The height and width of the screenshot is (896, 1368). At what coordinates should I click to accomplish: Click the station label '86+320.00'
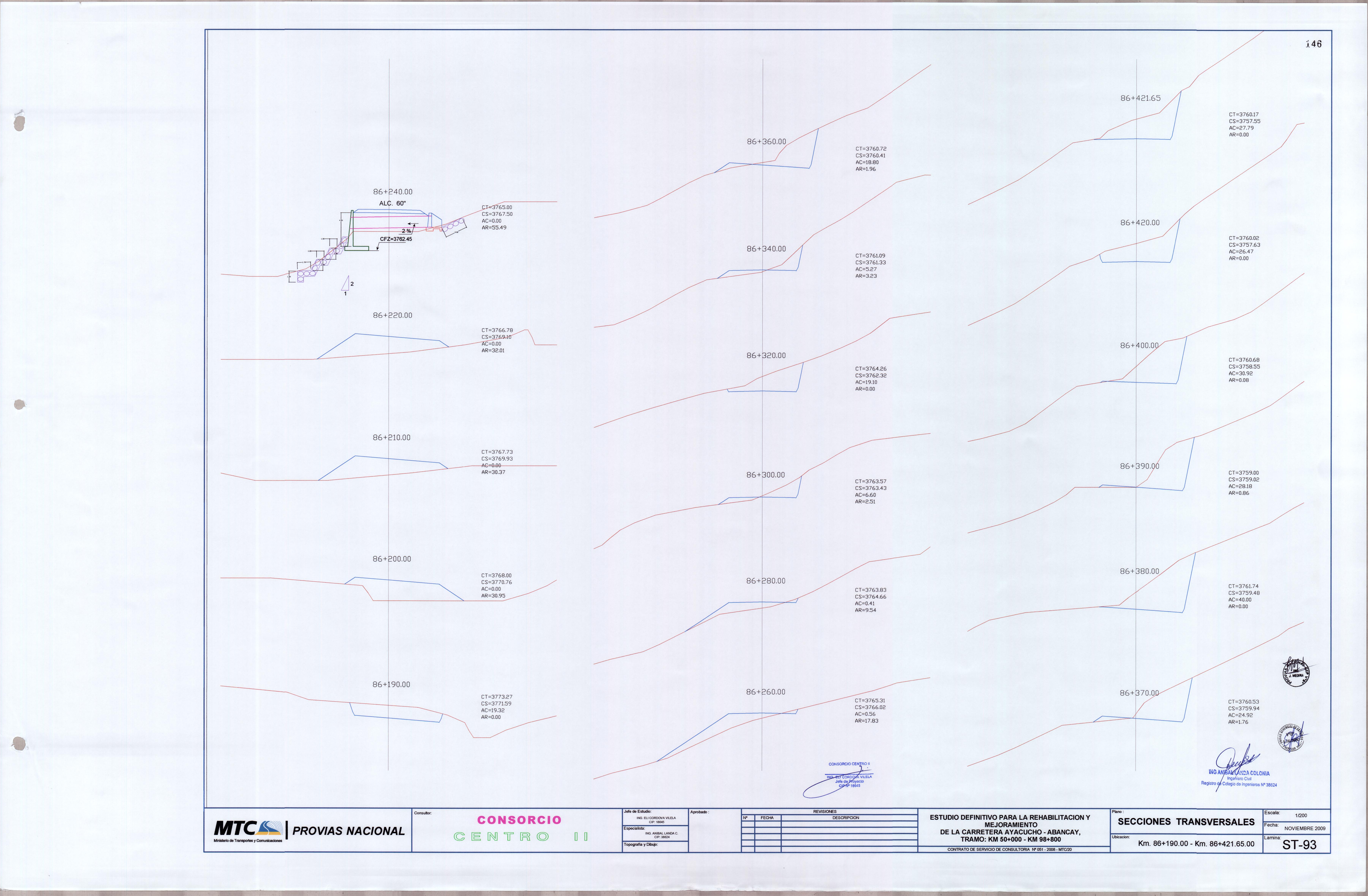click(766, 356)
